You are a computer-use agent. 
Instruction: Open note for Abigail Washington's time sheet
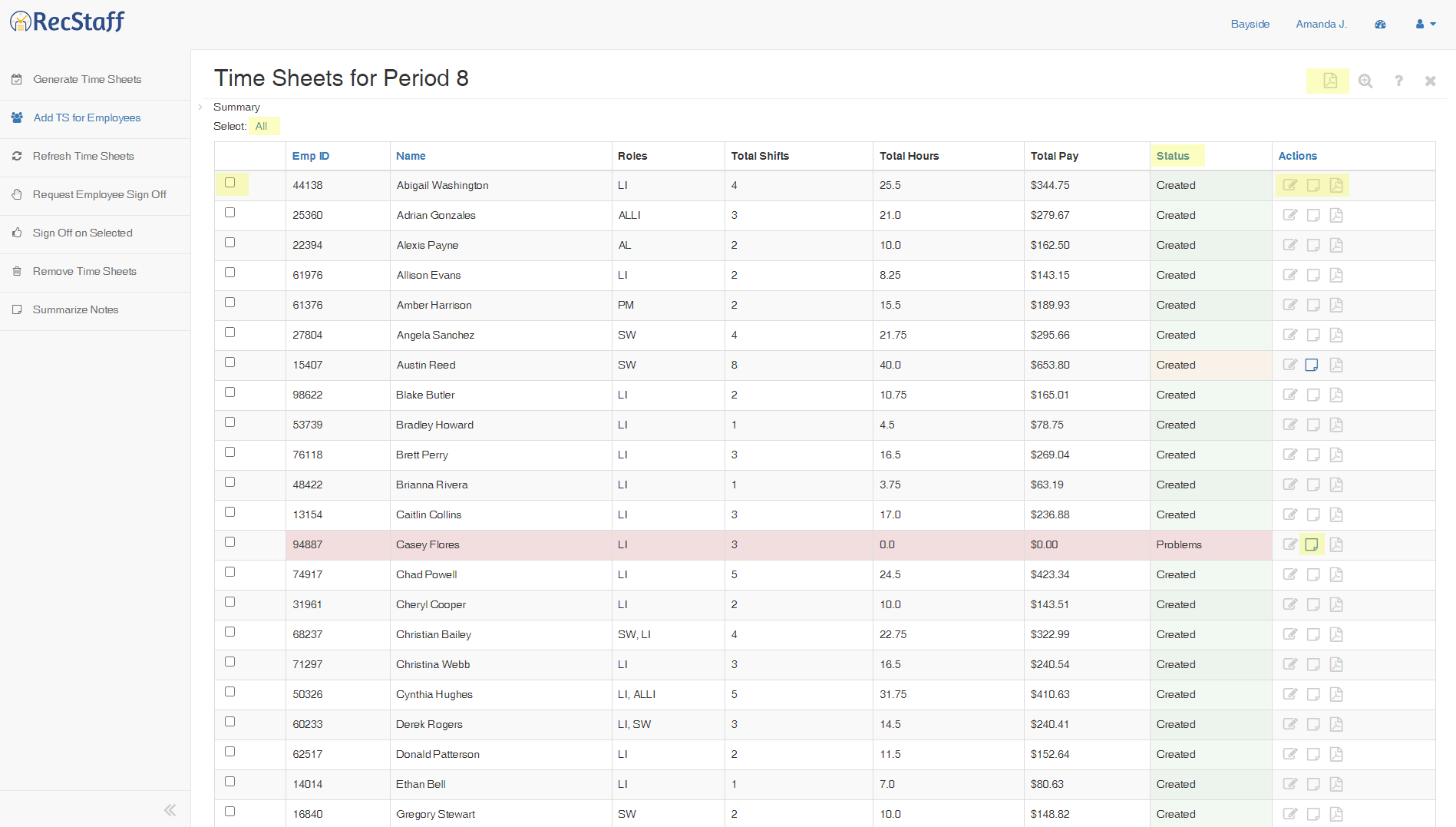[1313, 185]
